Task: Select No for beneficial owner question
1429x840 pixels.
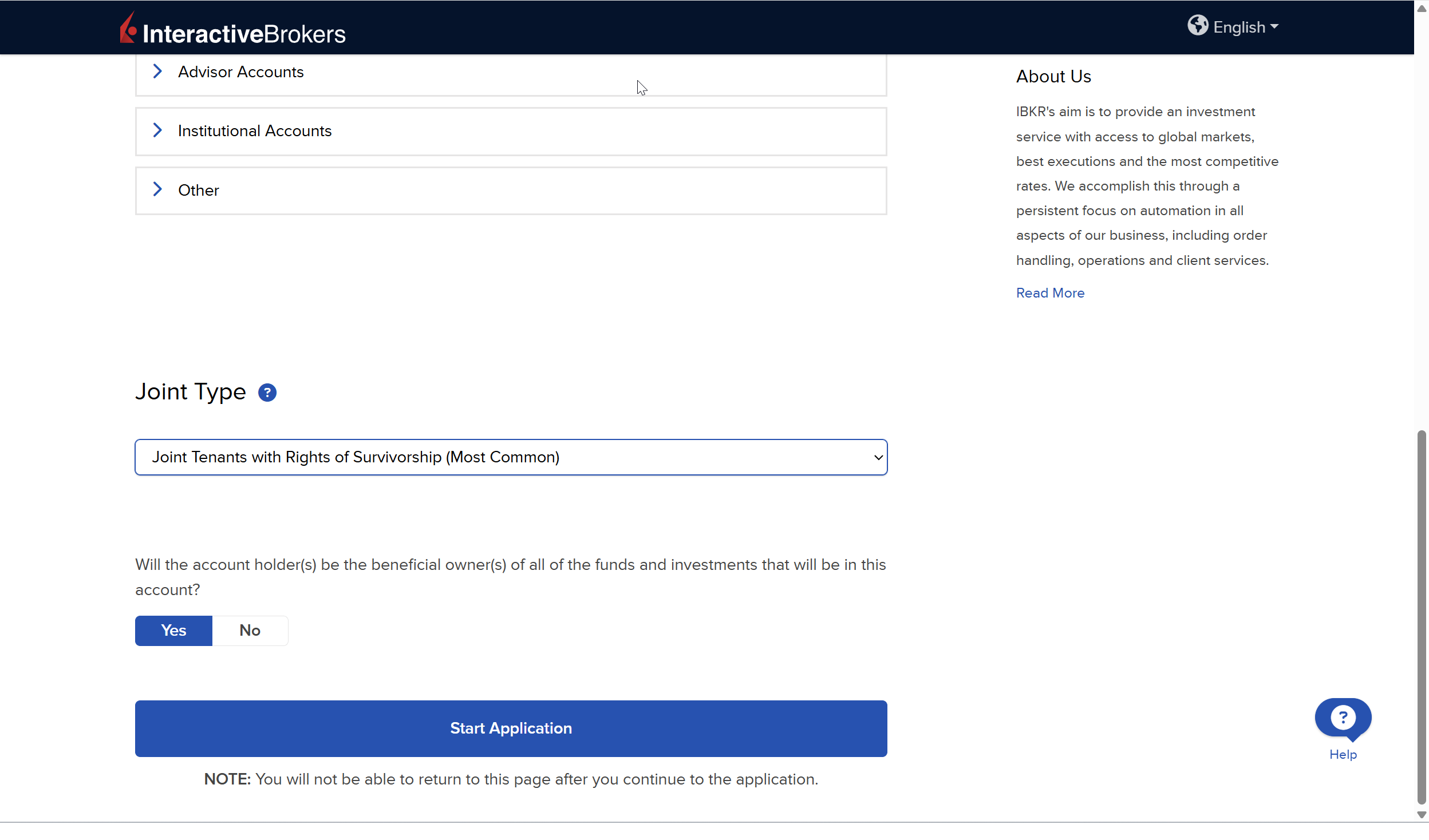Action: [x=250, y=631]
